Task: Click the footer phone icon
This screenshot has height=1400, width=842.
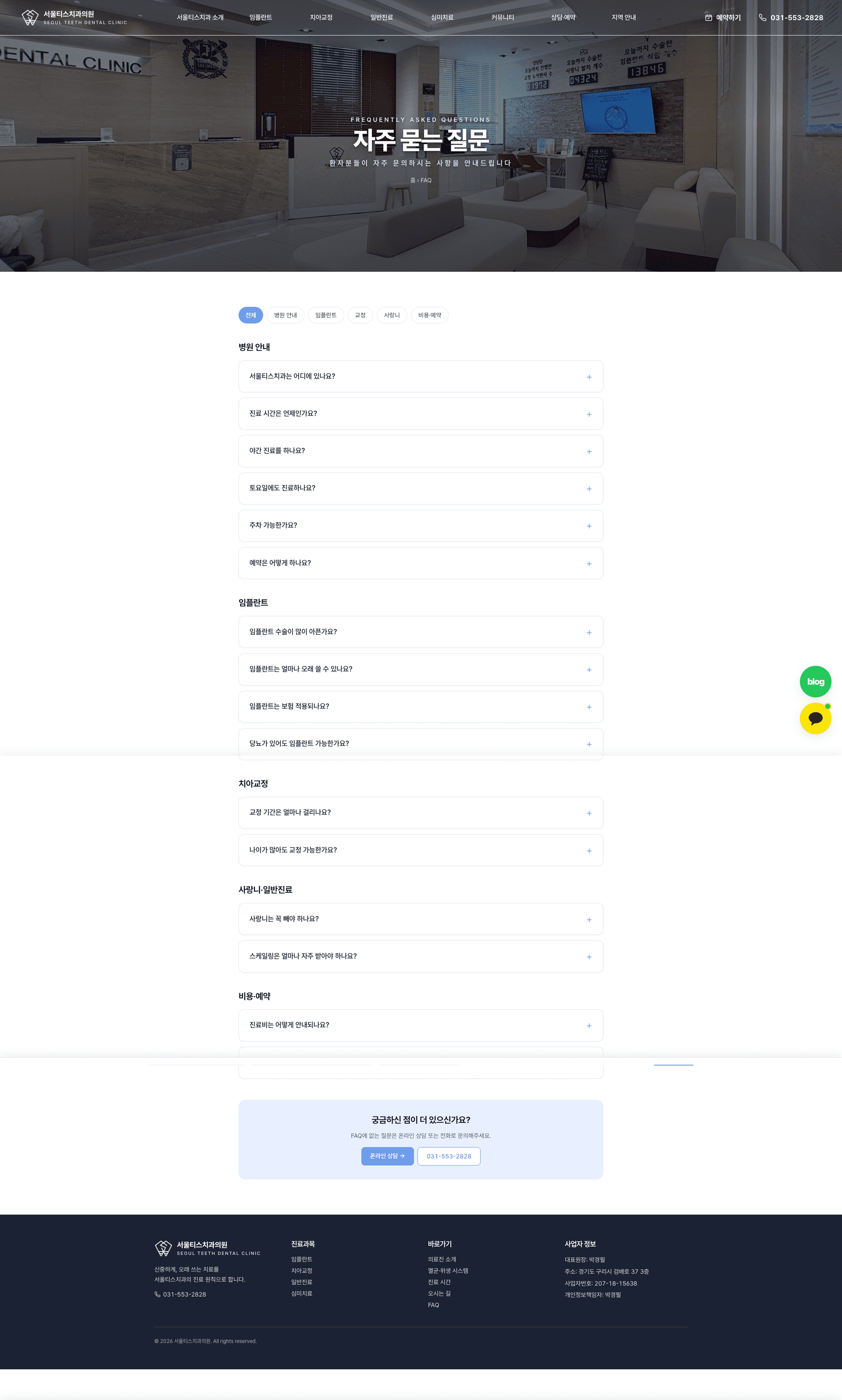Action: [x=157, y=1294]
